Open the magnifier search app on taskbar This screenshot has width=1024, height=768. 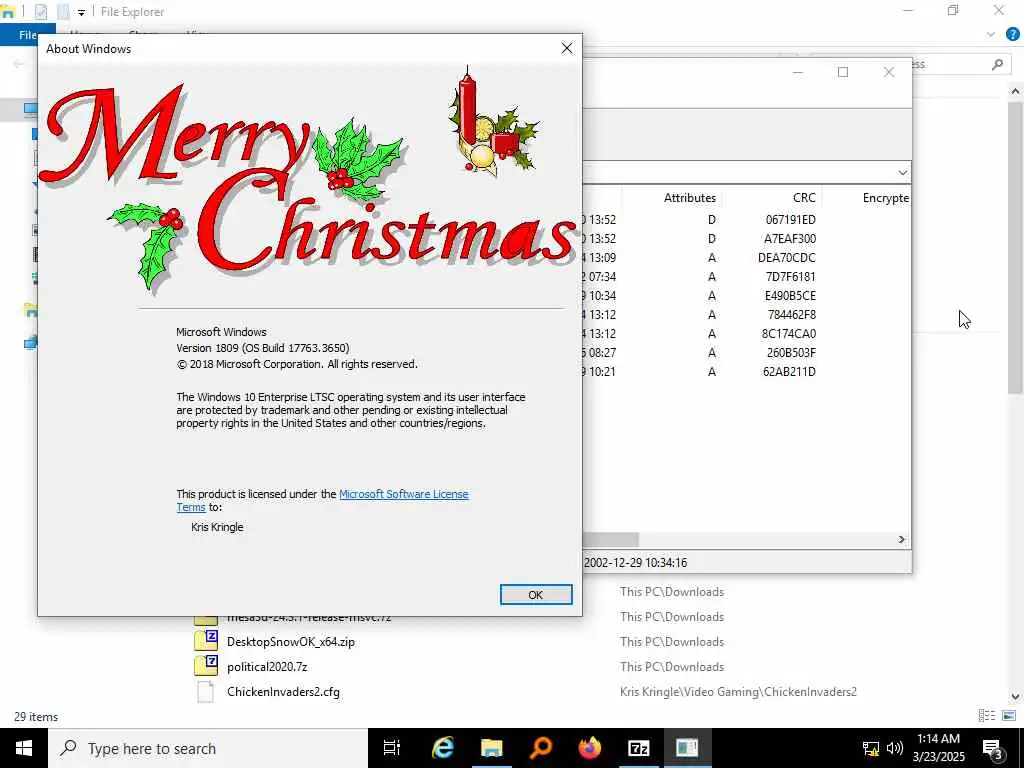541,748
